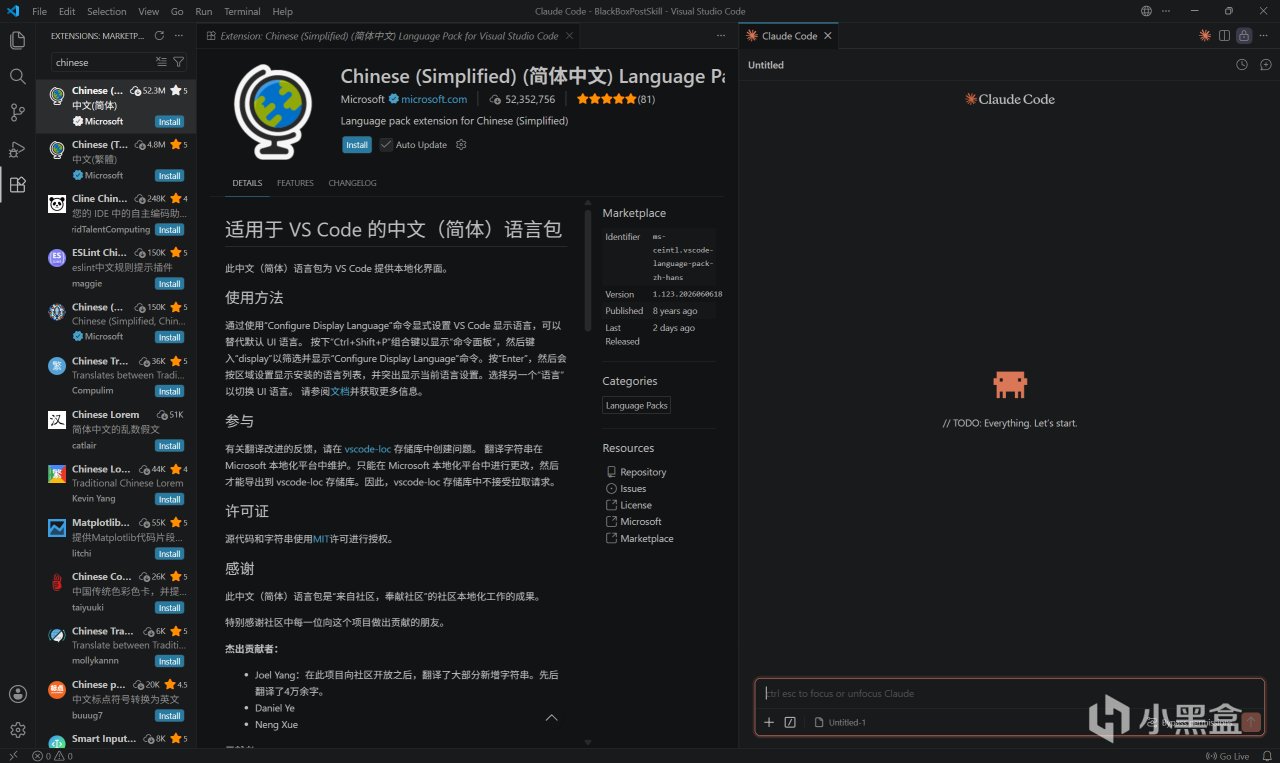Open Repository resource link
This screenshot has width=1280, height=763.
pos(643,472)
